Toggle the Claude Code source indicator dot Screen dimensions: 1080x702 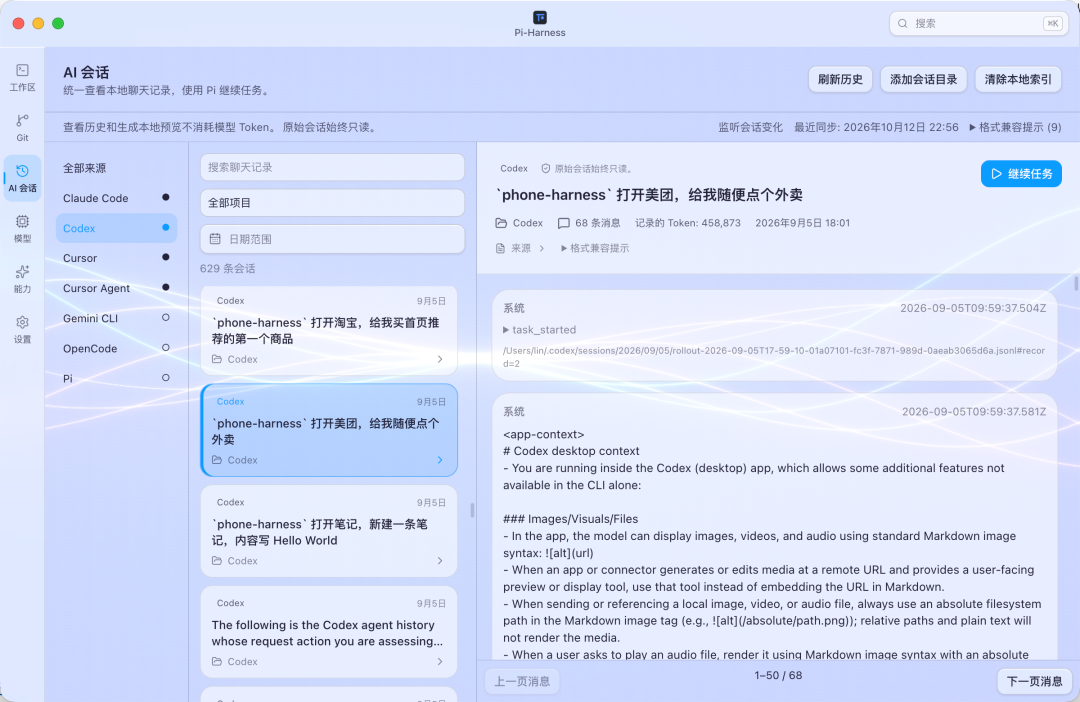165,198
